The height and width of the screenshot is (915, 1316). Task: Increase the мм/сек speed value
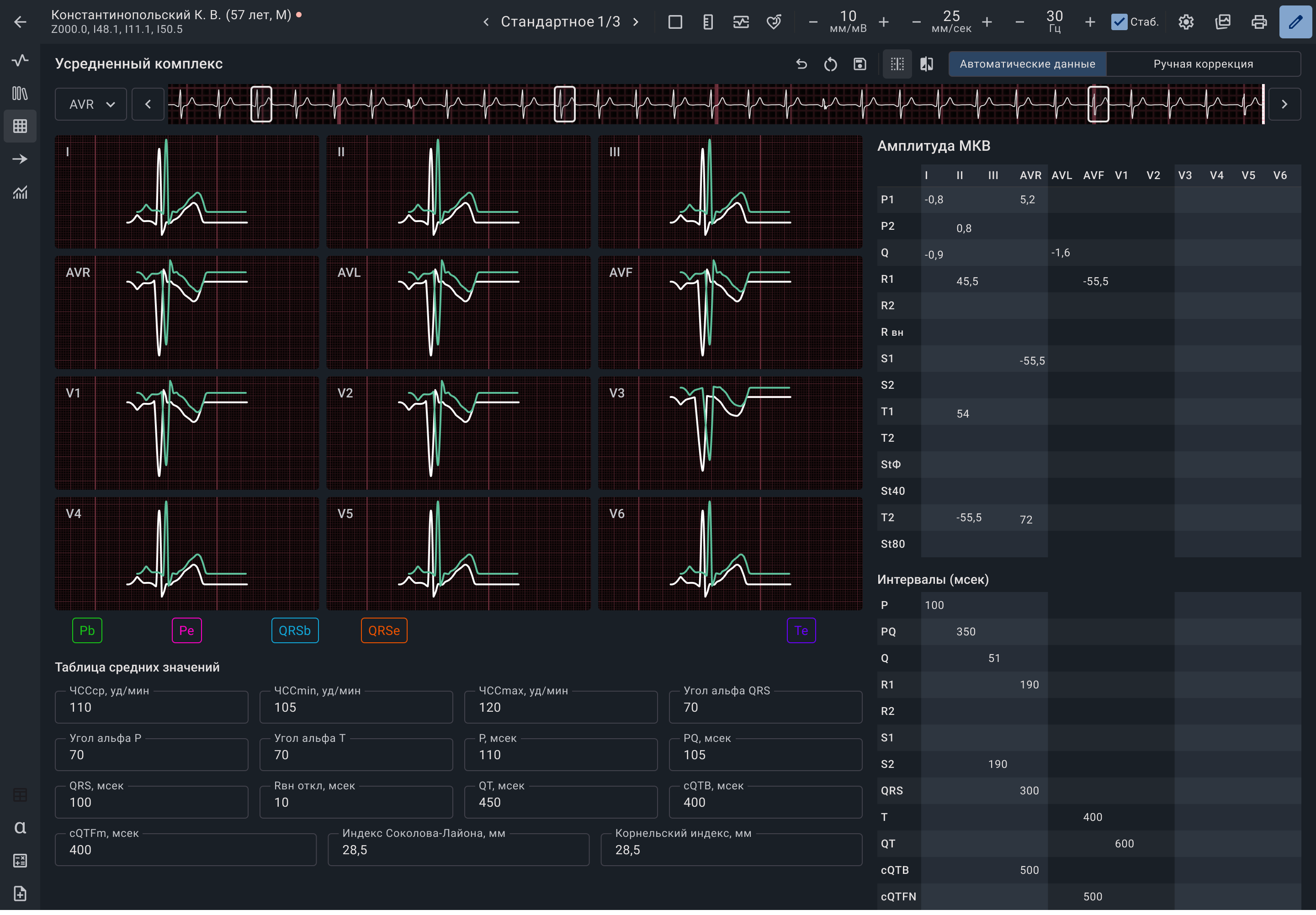coord(987,22)
